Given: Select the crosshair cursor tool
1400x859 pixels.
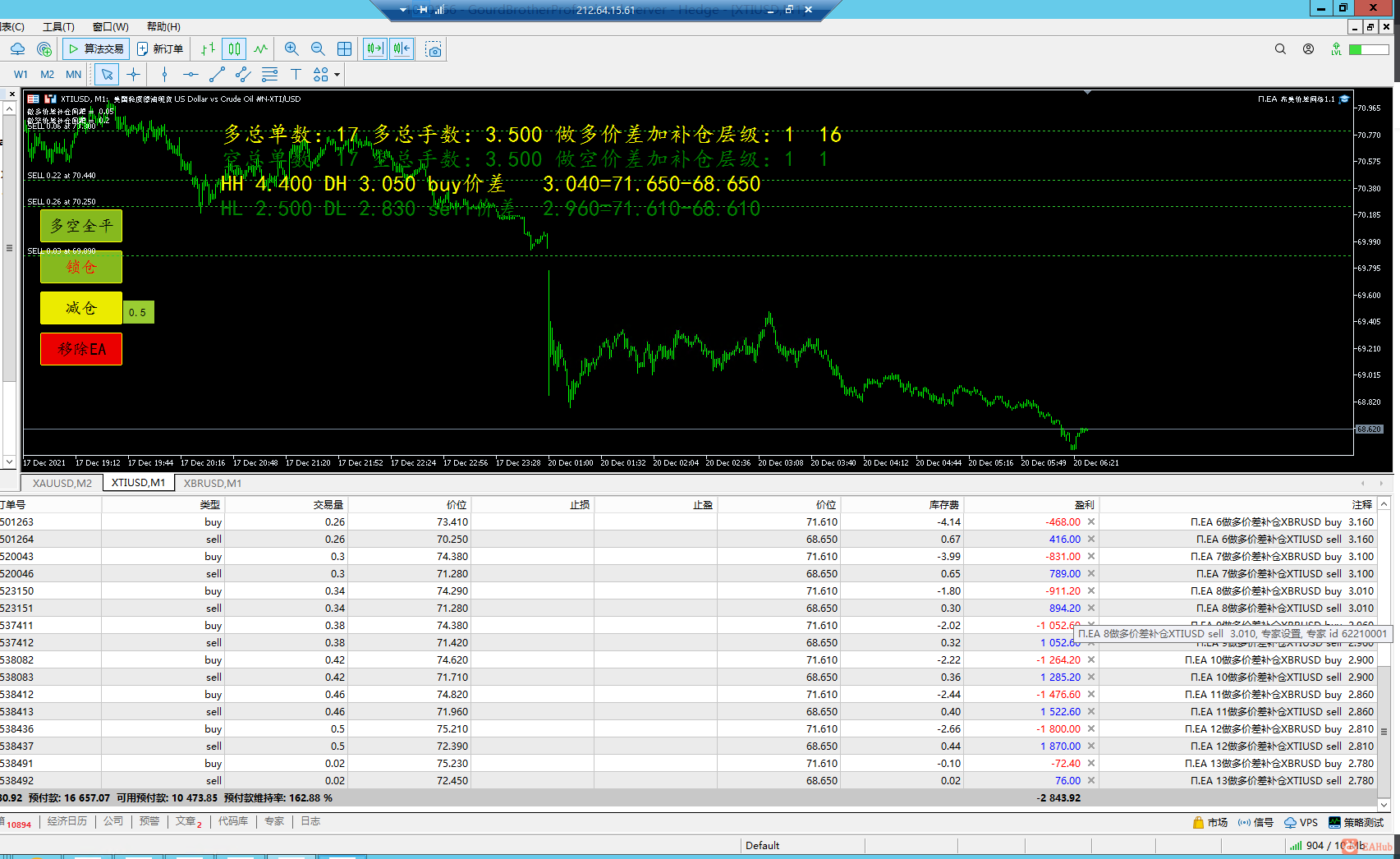Looking at the screenshot, I should (x=134, y=75).
